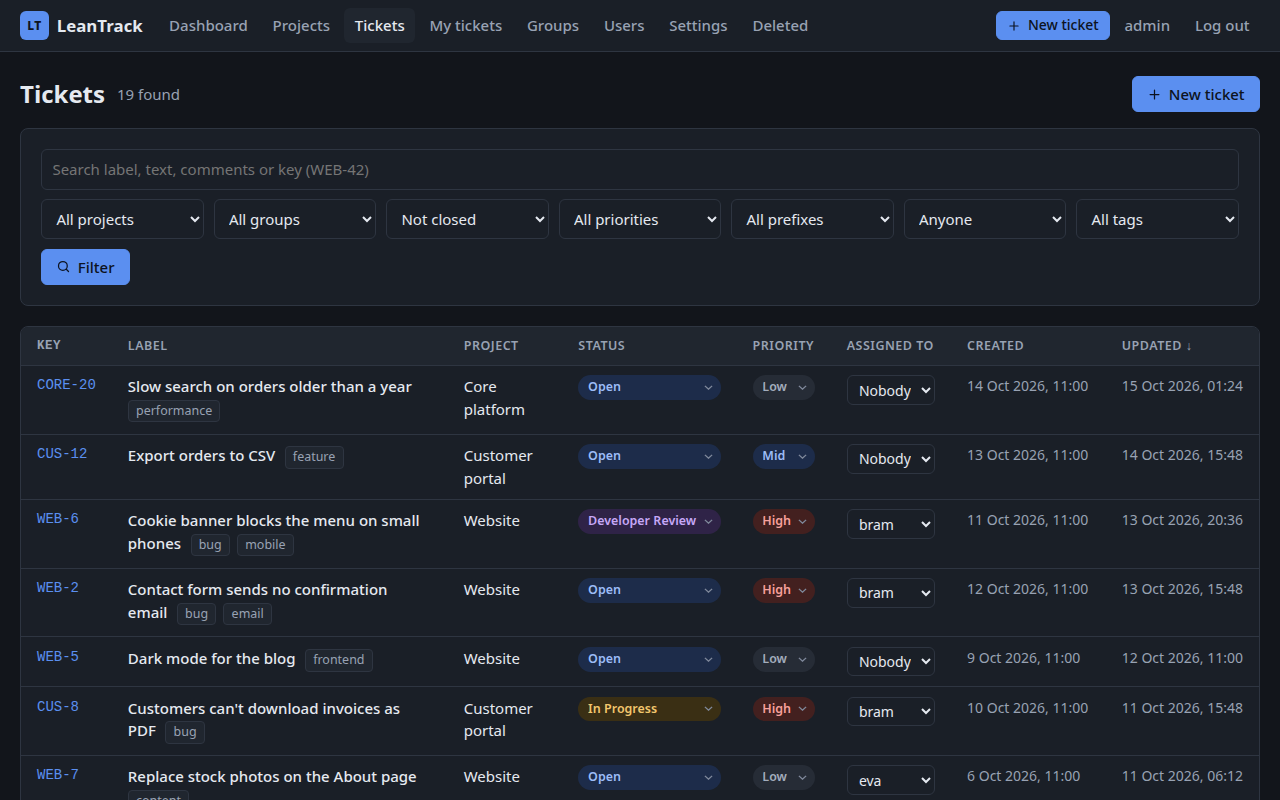Viewport: 1280px width, 800px height.
Task: Click the feature tag on CUS-12
Action: tap(314, 457)
